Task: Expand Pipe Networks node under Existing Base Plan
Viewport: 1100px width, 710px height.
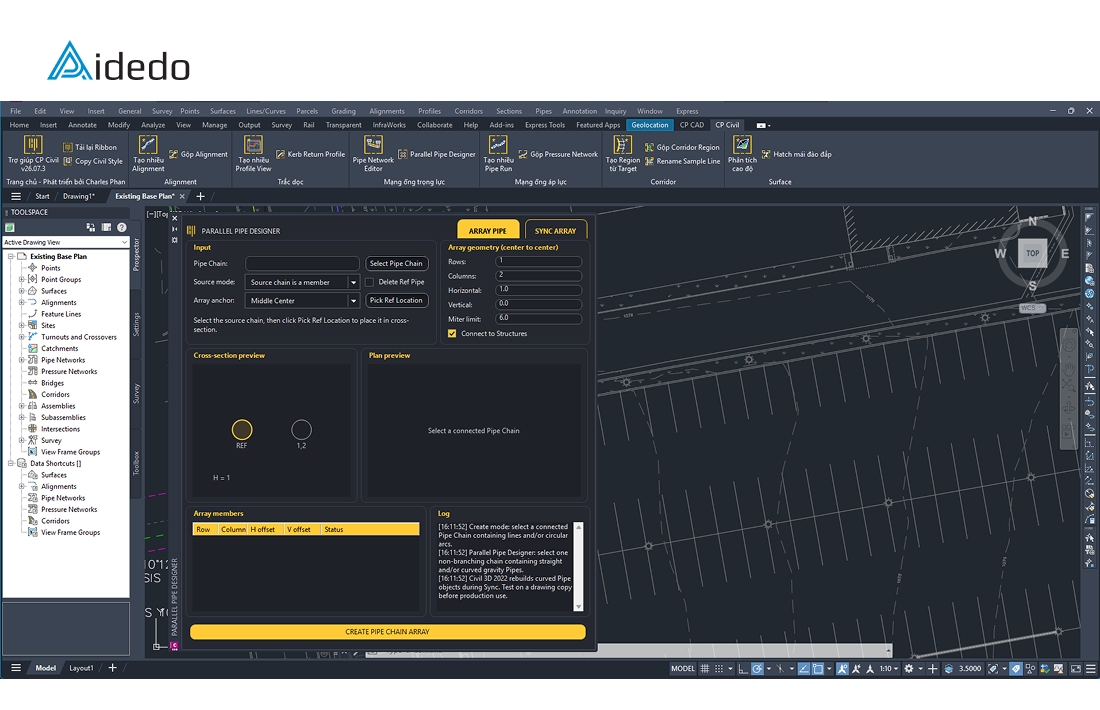Action: (22, 361)
